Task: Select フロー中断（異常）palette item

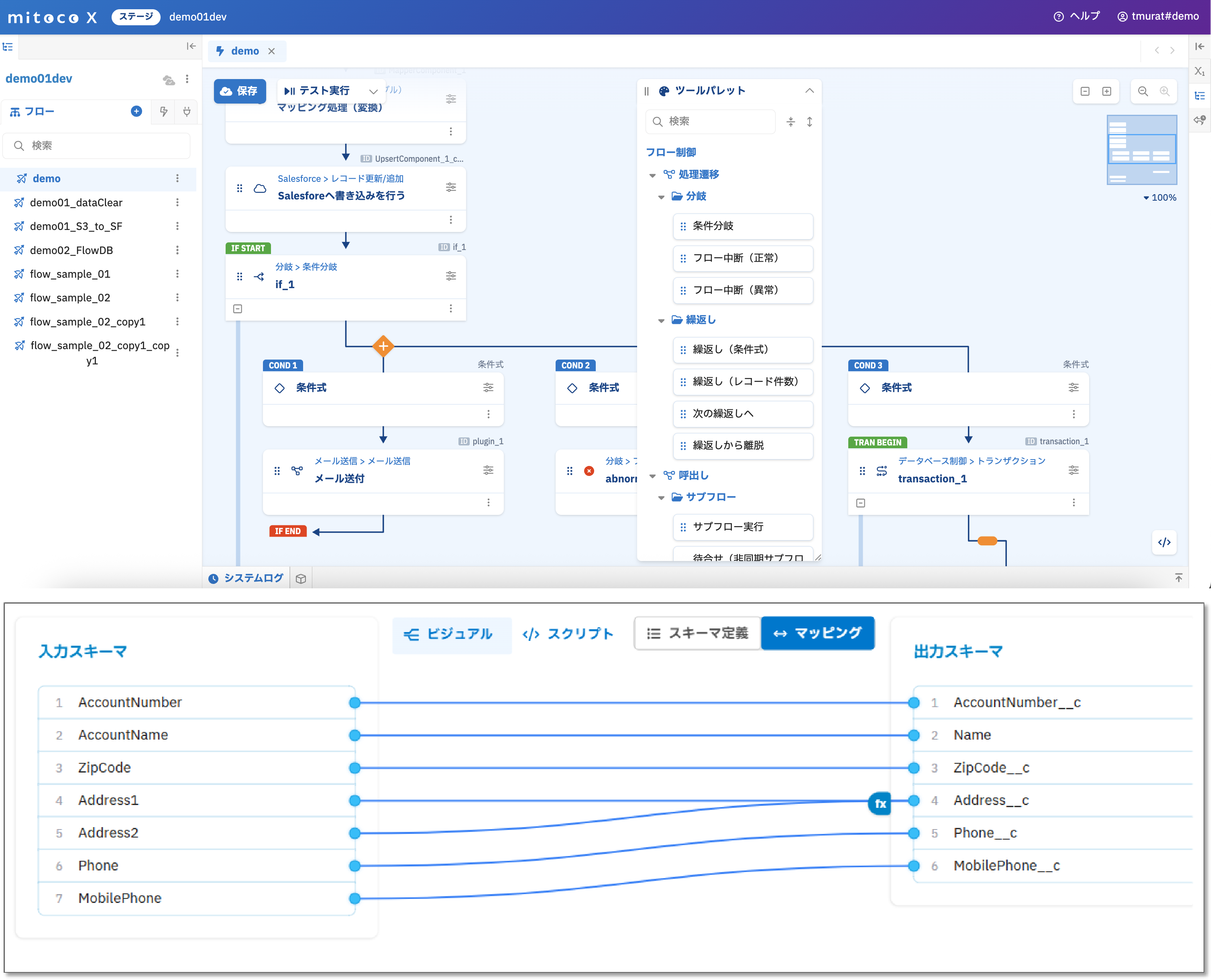Action: (x=743, y=290)
